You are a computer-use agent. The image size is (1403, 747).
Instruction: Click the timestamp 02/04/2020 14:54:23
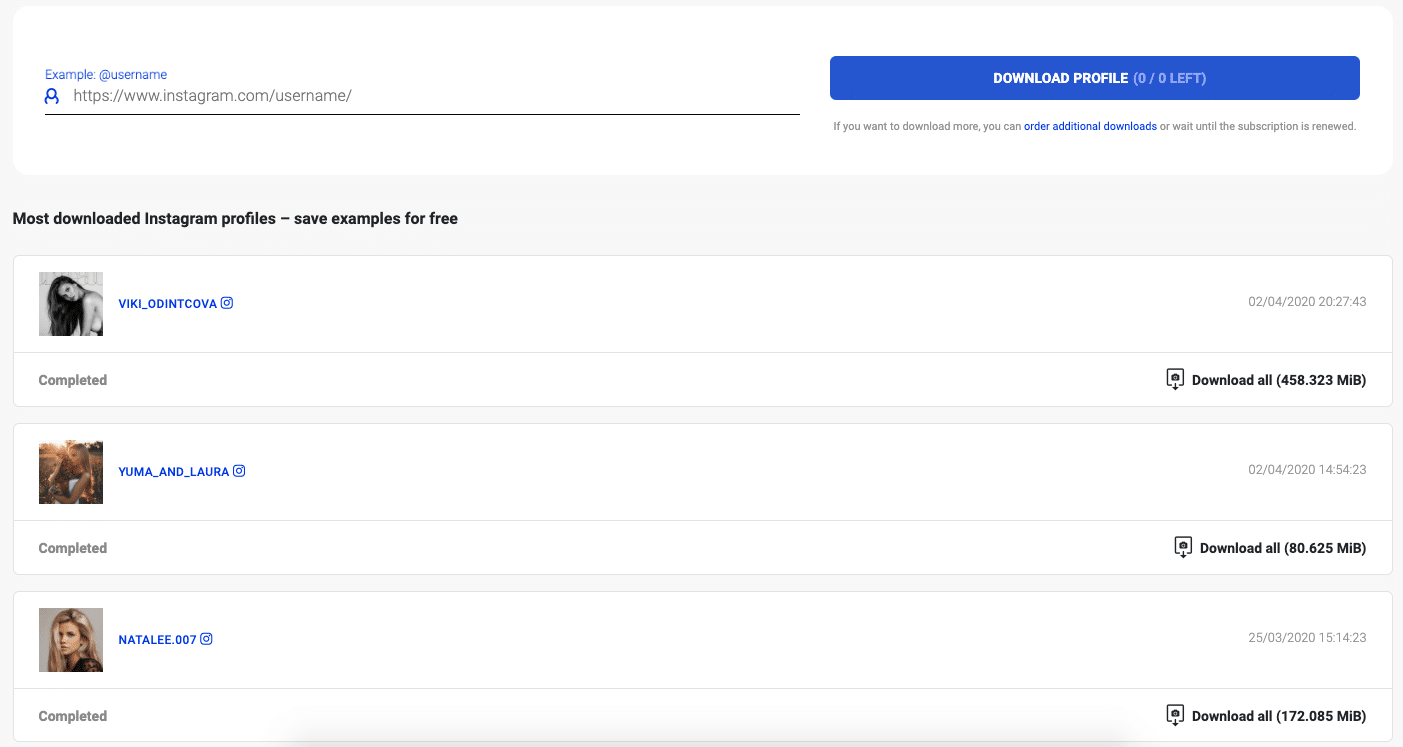pyautogui.click(x=1307, y=470)
